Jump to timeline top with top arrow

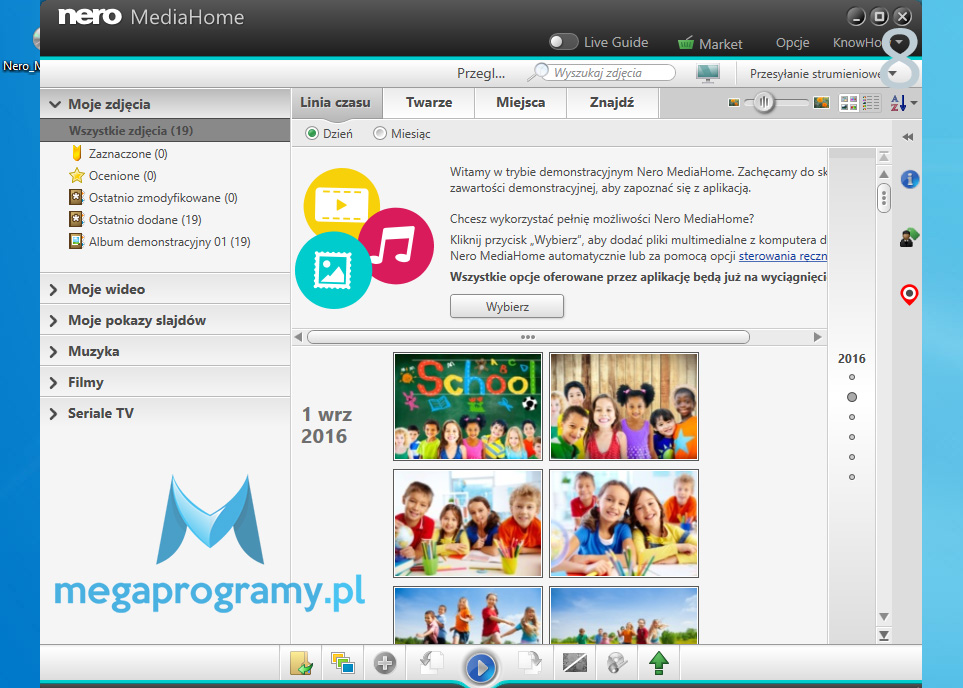tap(884, 156)
